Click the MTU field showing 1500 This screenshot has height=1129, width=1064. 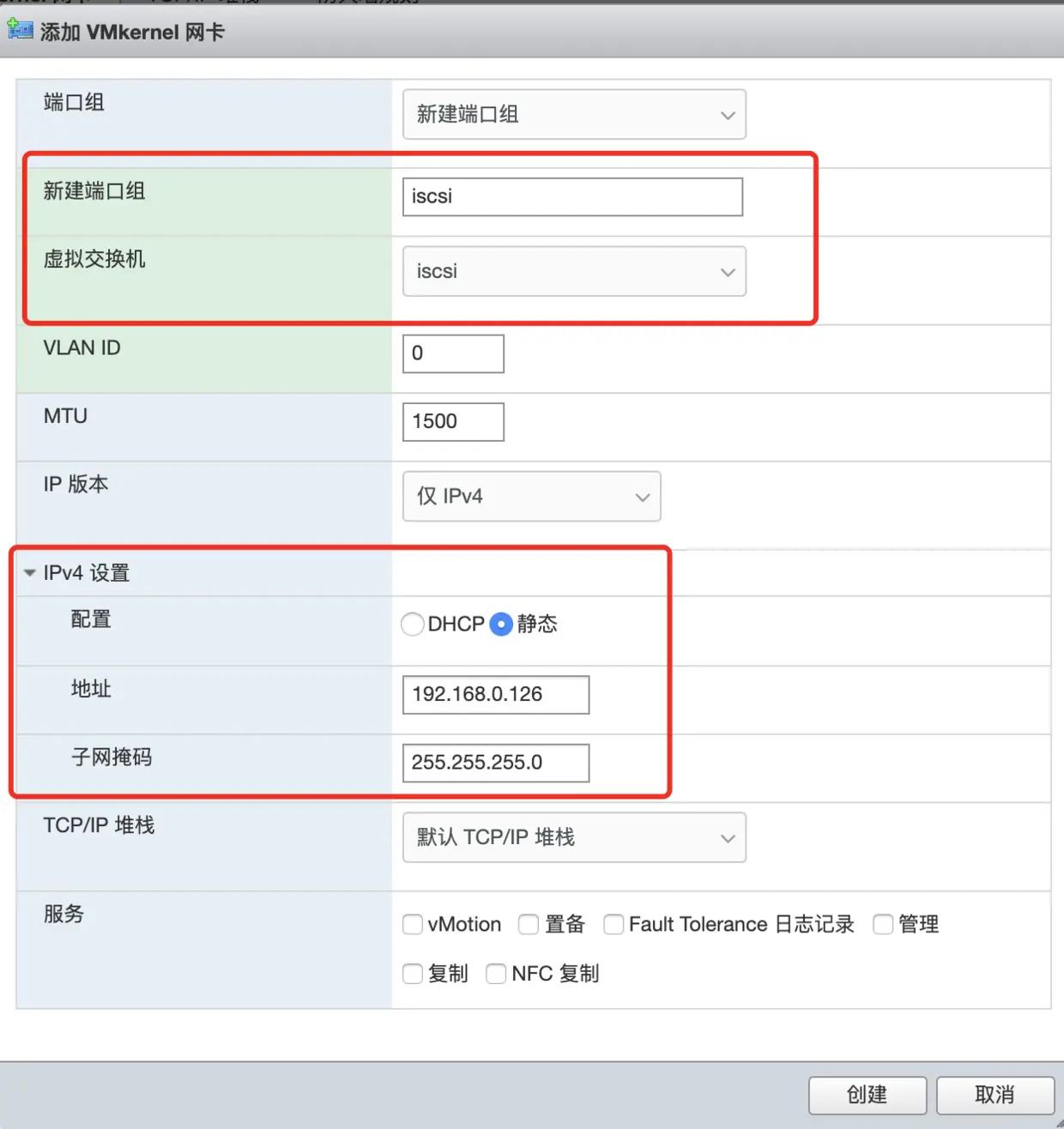coord(453,421)
